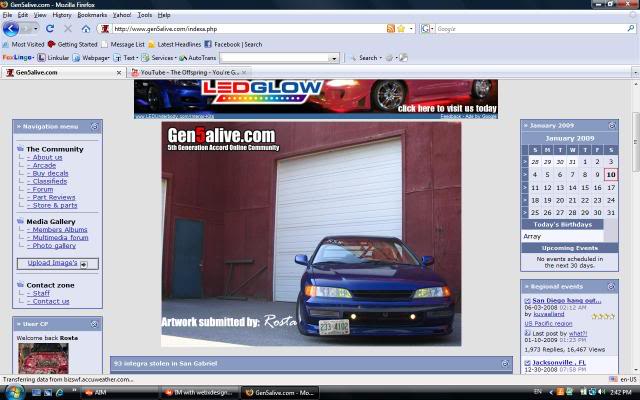Collapse User CP block with round icon

click(94, 324)
